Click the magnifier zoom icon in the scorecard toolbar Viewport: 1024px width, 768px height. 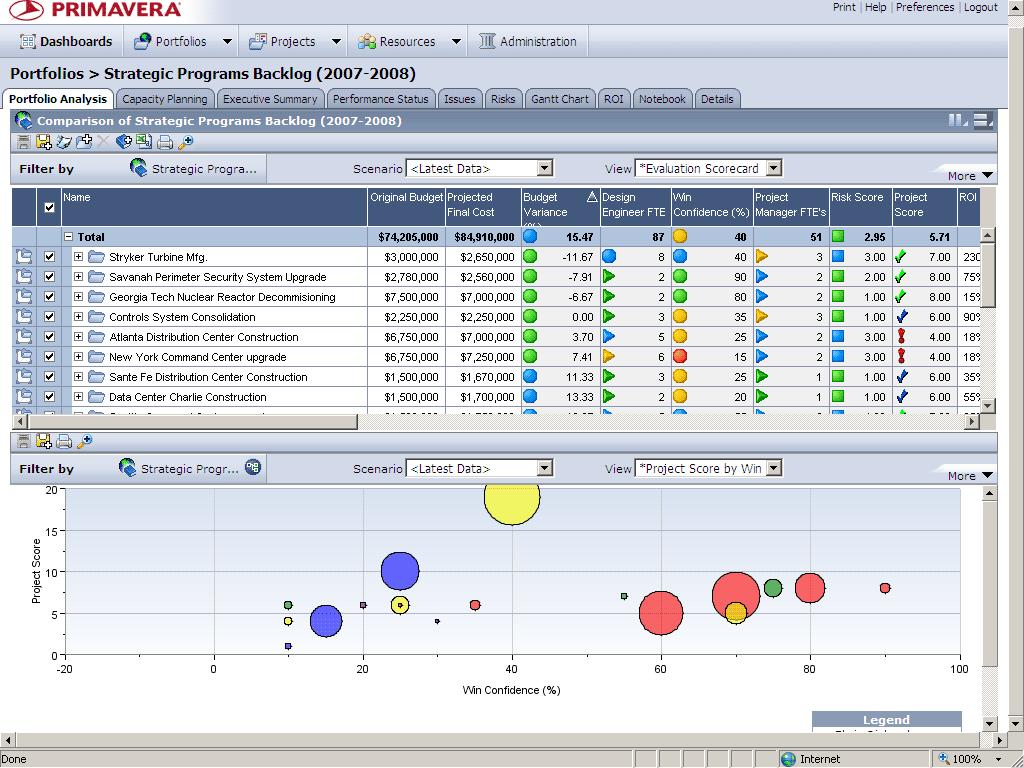point(185,142)
